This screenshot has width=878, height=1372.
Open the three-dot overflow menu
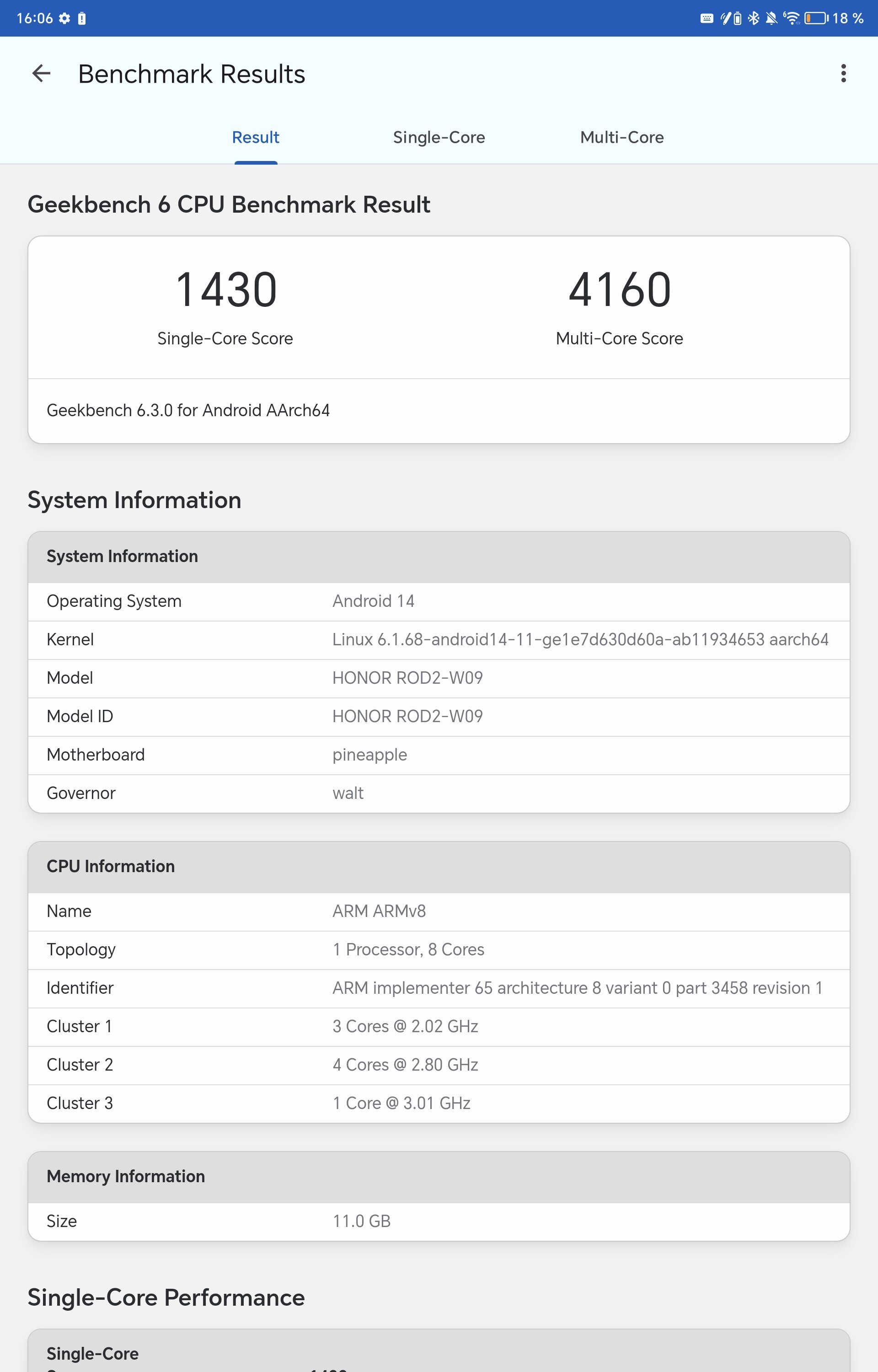point(843,74)
